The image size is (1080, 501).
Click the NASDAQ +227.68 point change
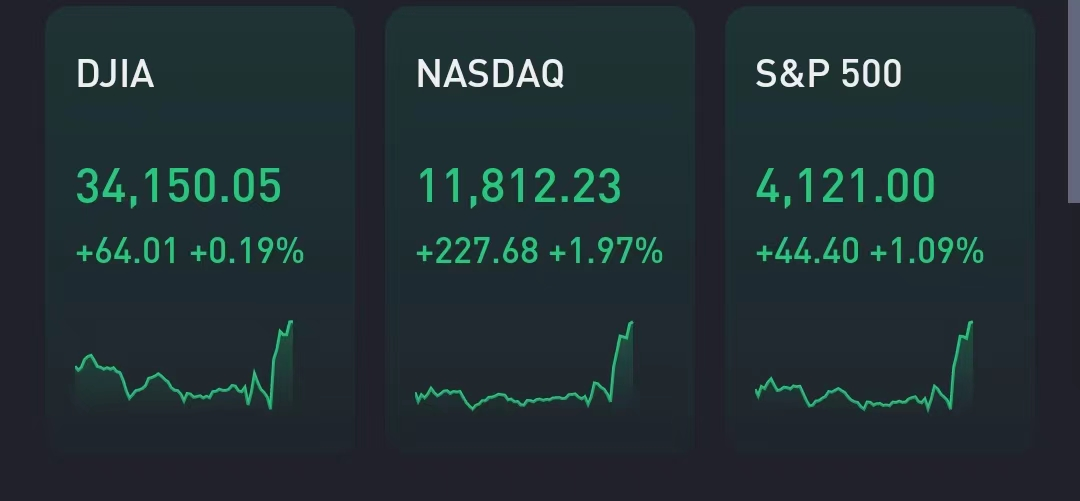pos(477,252)
